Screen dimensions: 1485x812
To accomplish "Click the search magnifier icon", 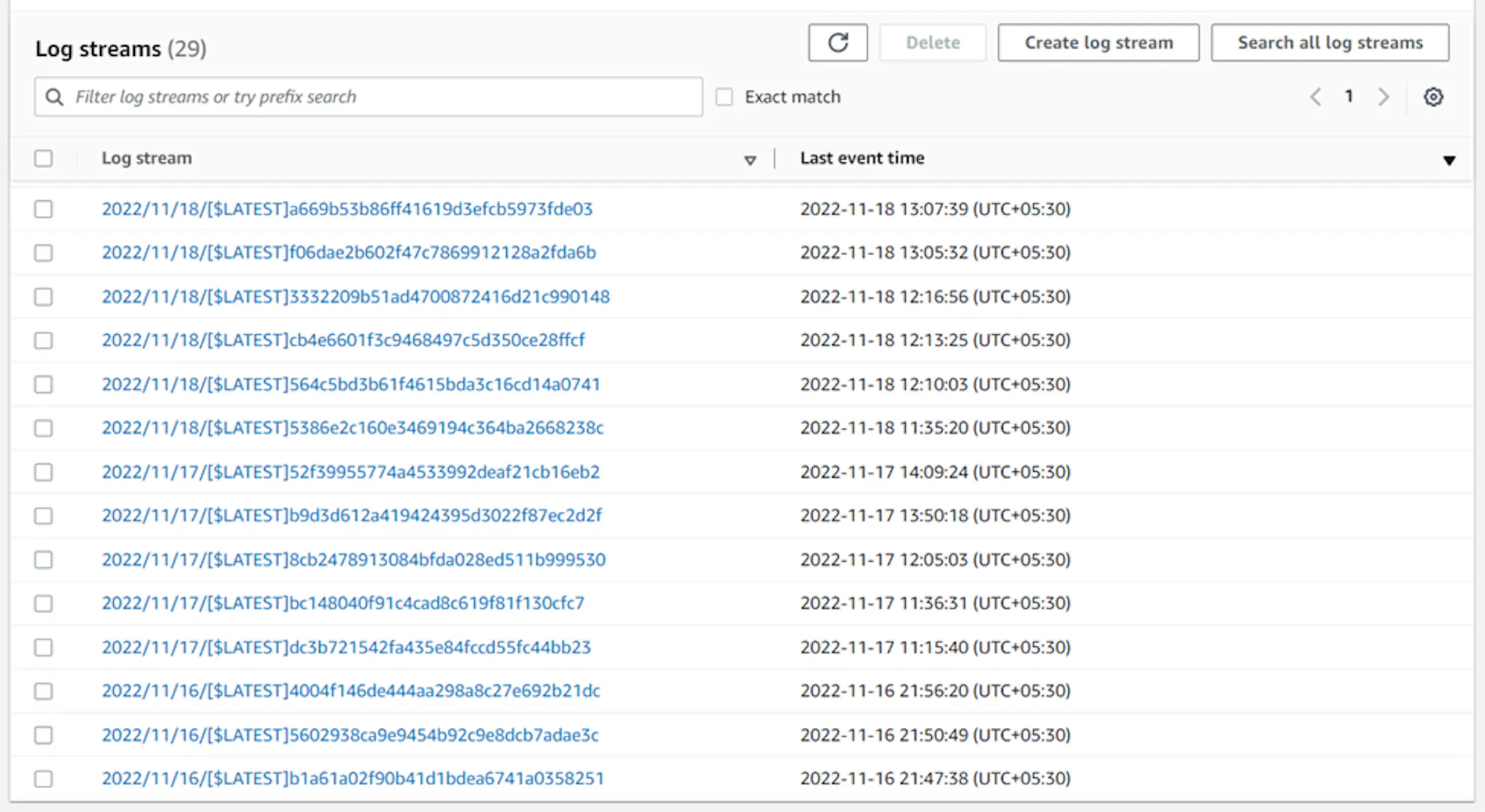I will (x=54, y=96).
